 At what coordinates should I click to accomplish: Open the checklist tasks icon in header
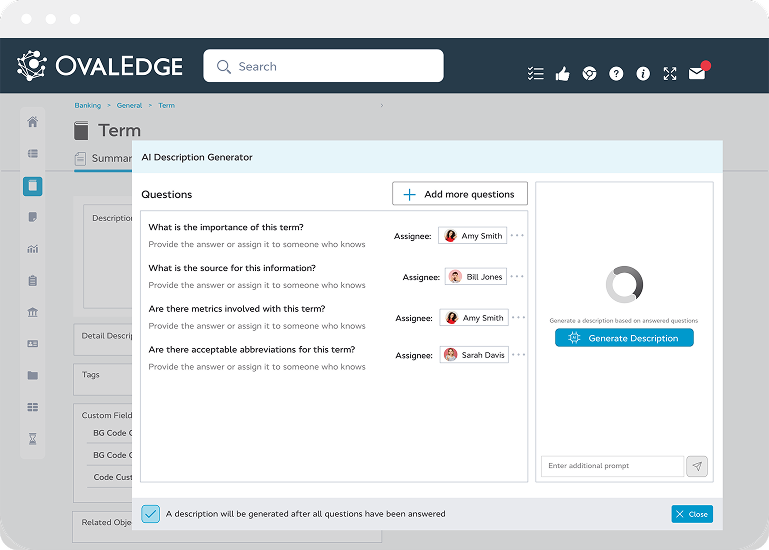click(x=536, y=74)
